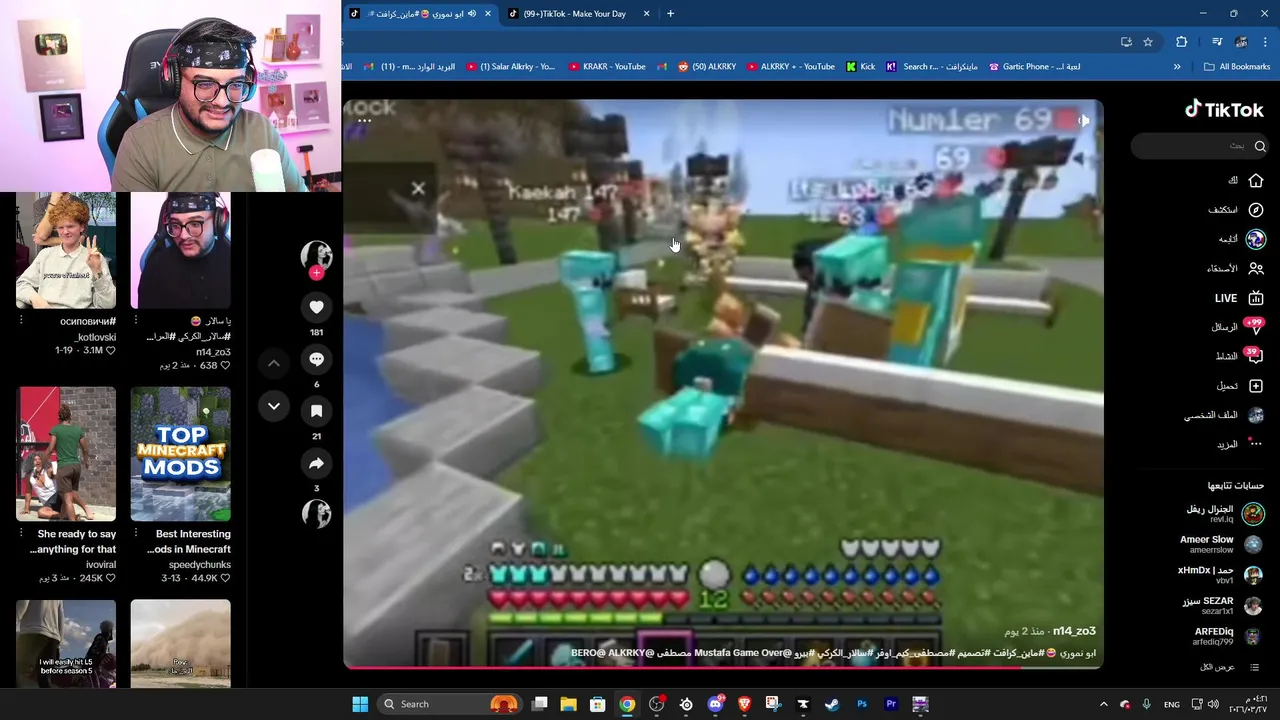Image resolution: width=1280 pixels, height=720 pixels.
Task: Open the options dots under the kotlovski video
Action: click(x=21, y=321)
